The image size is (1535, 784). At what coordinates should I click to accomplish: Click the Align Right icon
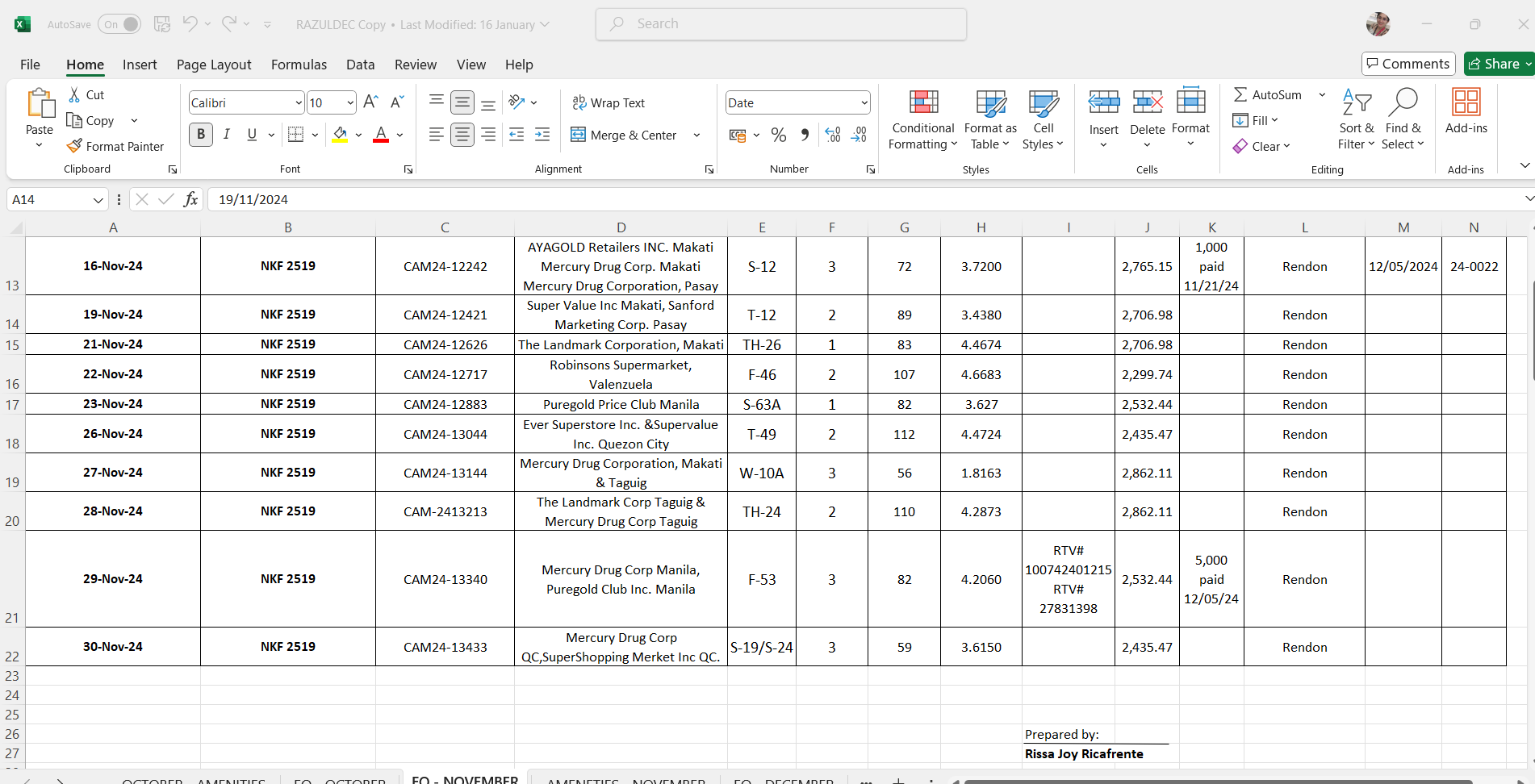pyautogui.click(x=488, y=135)
